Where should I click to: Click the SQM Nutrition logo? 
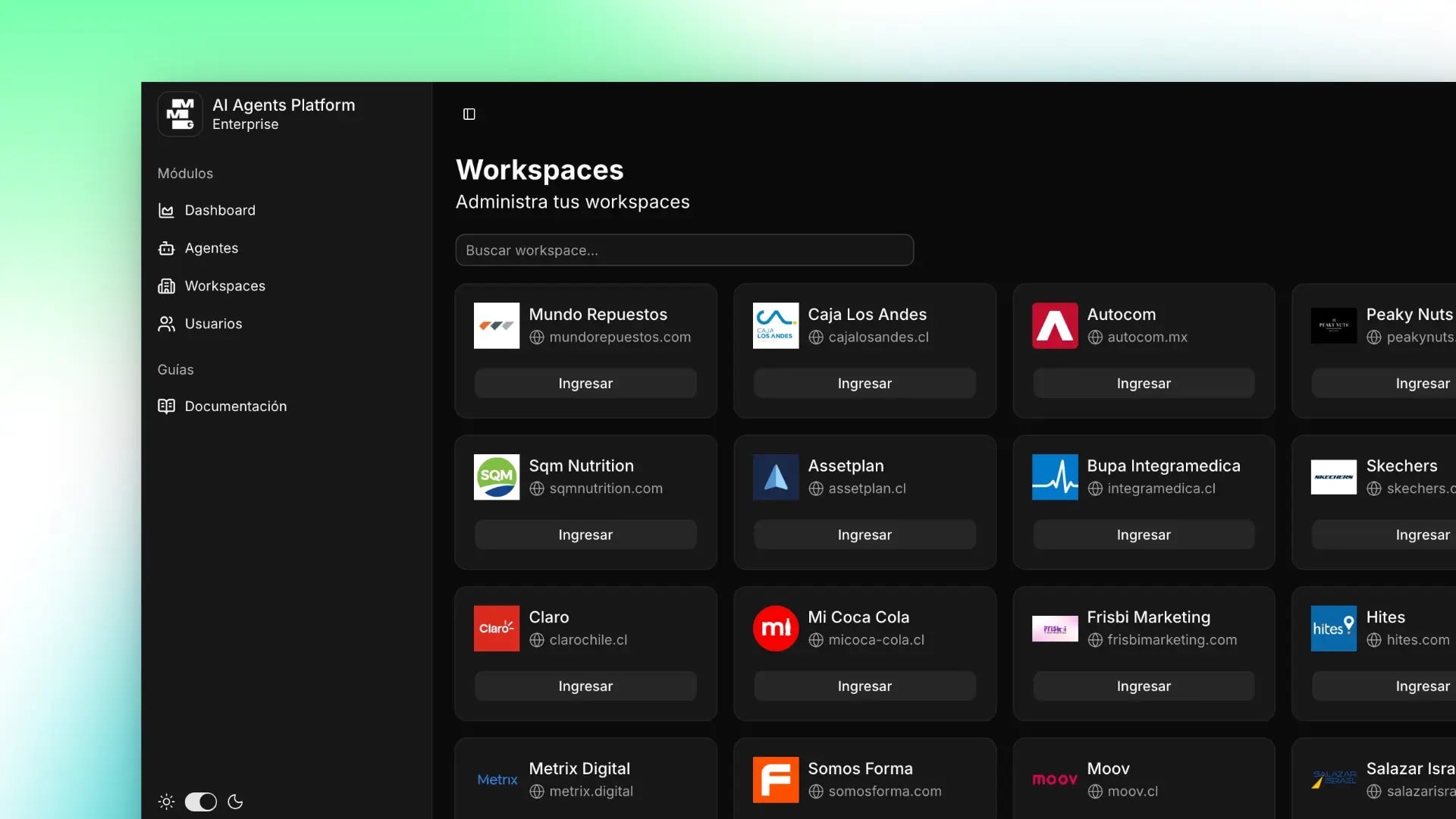497,477
